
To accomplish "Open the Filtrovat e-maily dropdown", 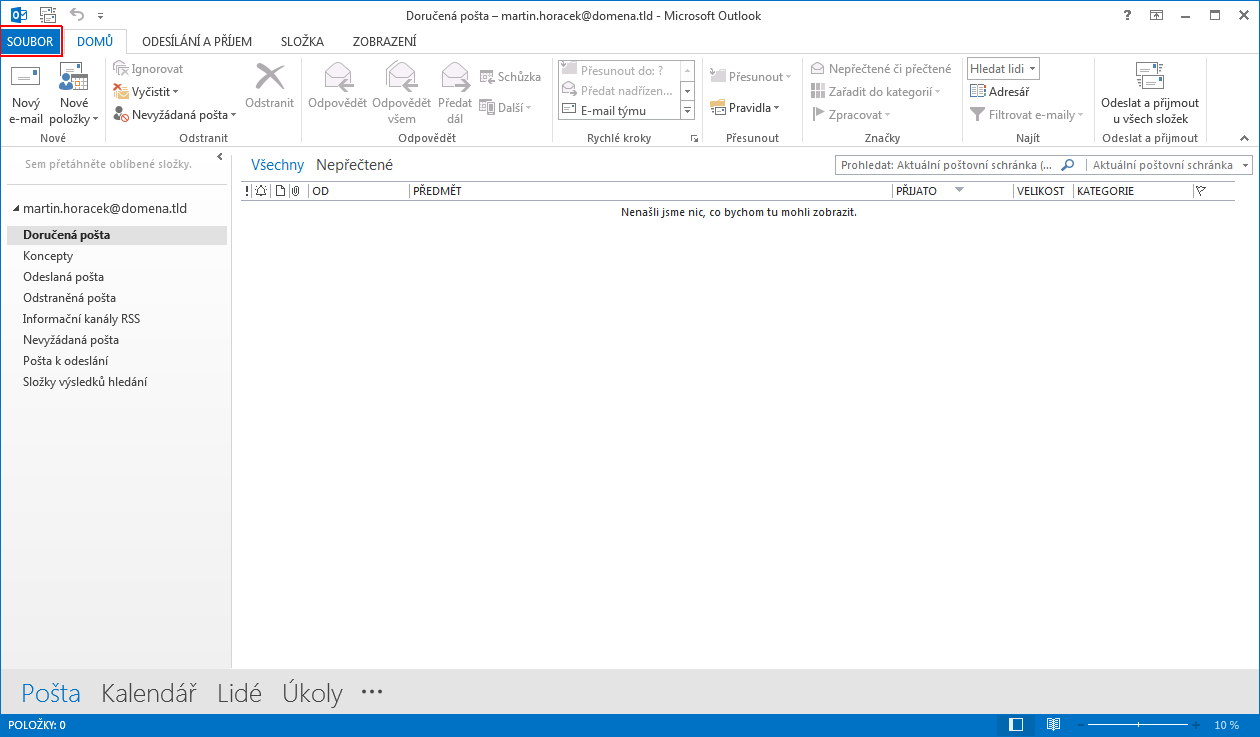I will (1027, 115).
